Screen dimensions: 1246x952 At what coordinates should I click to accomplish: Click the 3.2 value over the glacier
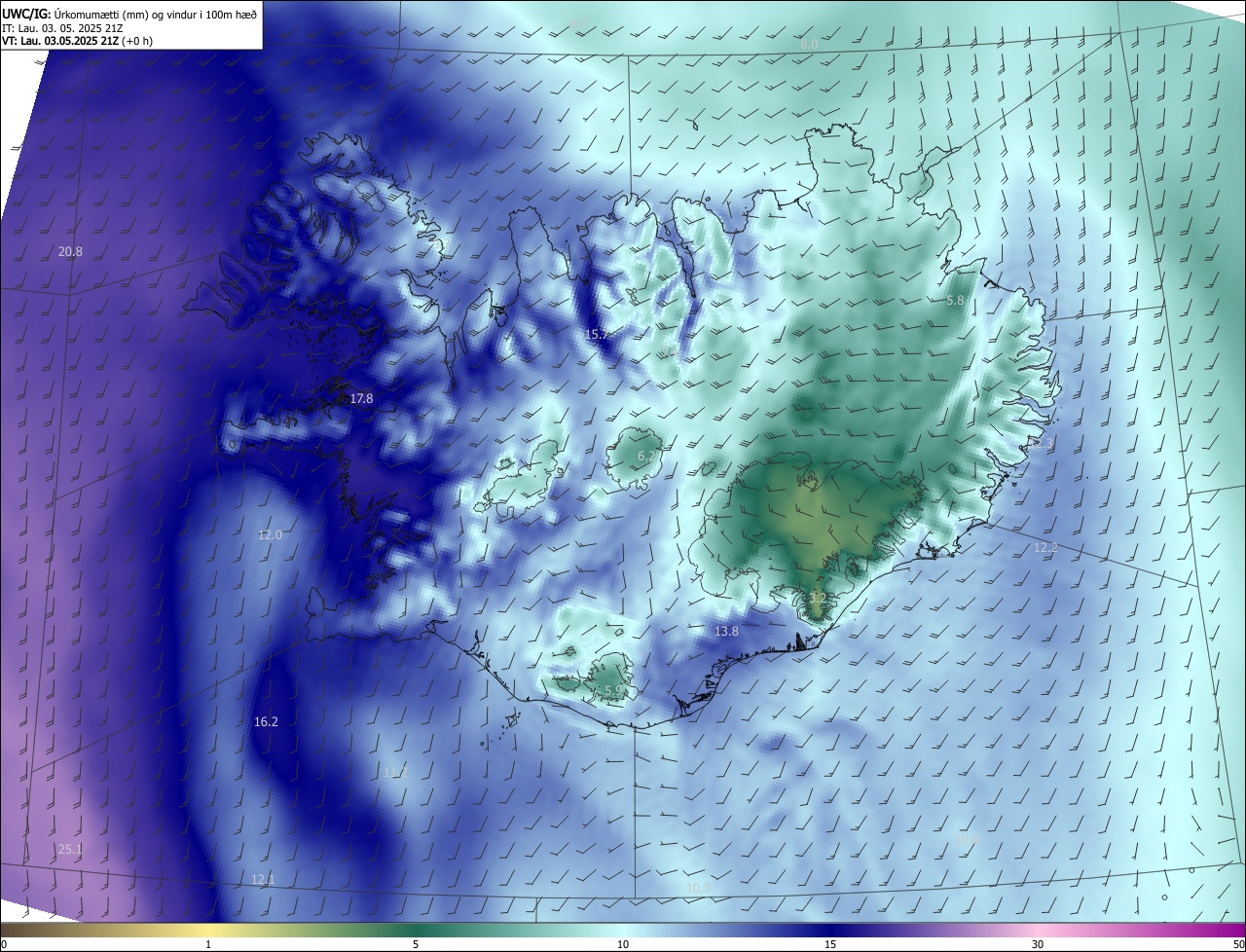[818, 598]
